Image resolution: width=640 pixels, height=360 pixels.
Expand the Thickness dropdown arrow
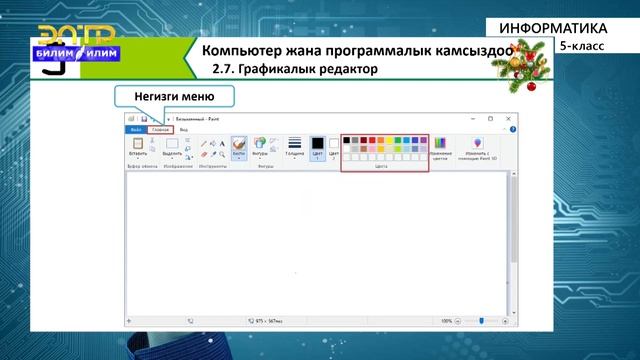pyautogui.click(x=294, y=158)
